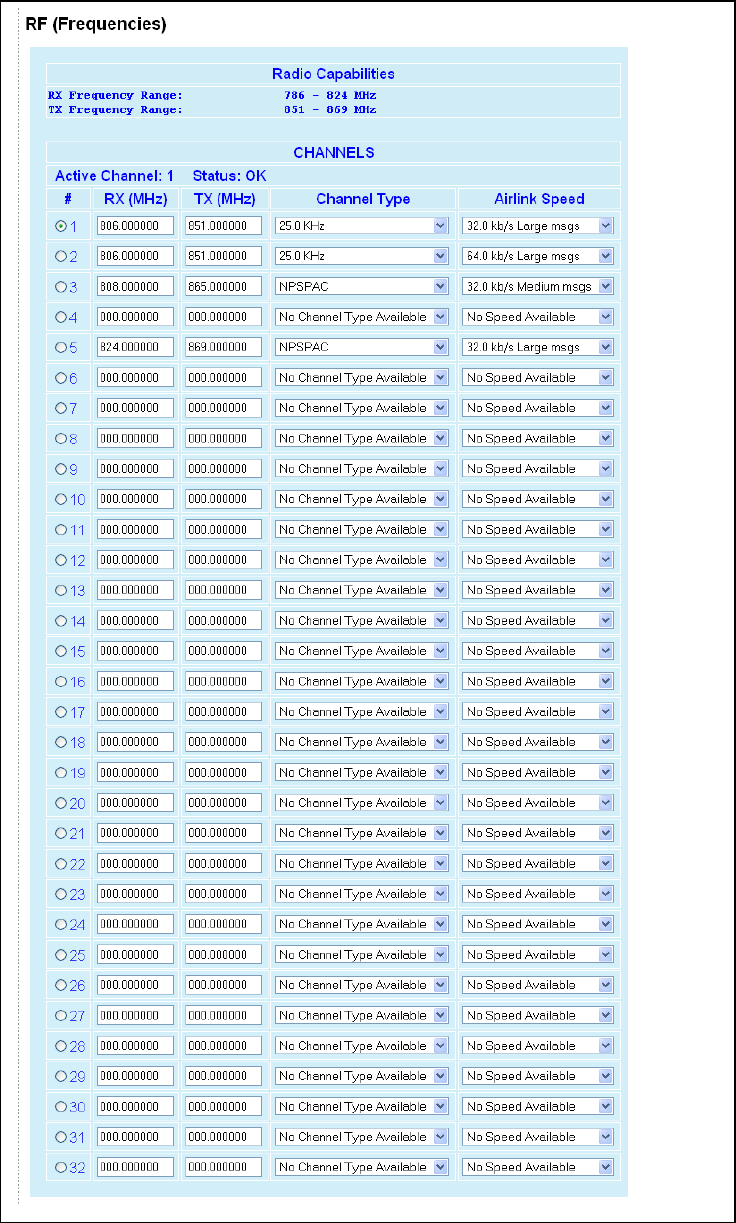Image resolution: width=736 pixels, height=1223 pixels.
Task: Activate channel 8 radio button
Action: coord(60,439)
